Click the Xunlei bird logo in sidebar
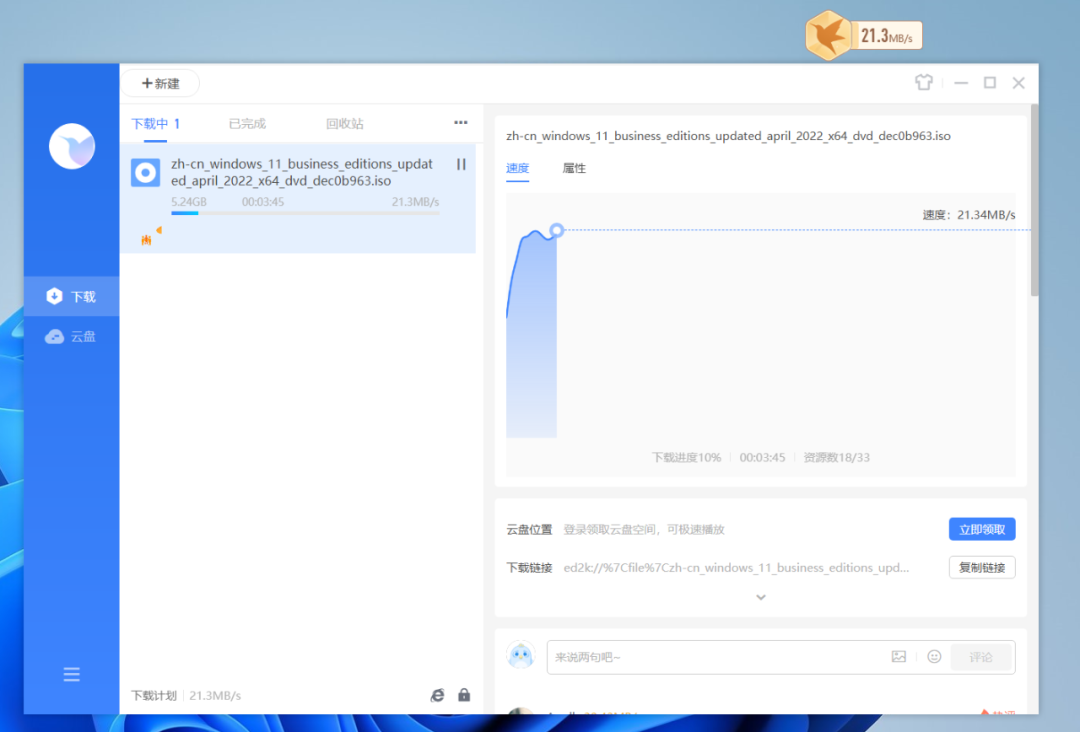 tap(72, 146)
